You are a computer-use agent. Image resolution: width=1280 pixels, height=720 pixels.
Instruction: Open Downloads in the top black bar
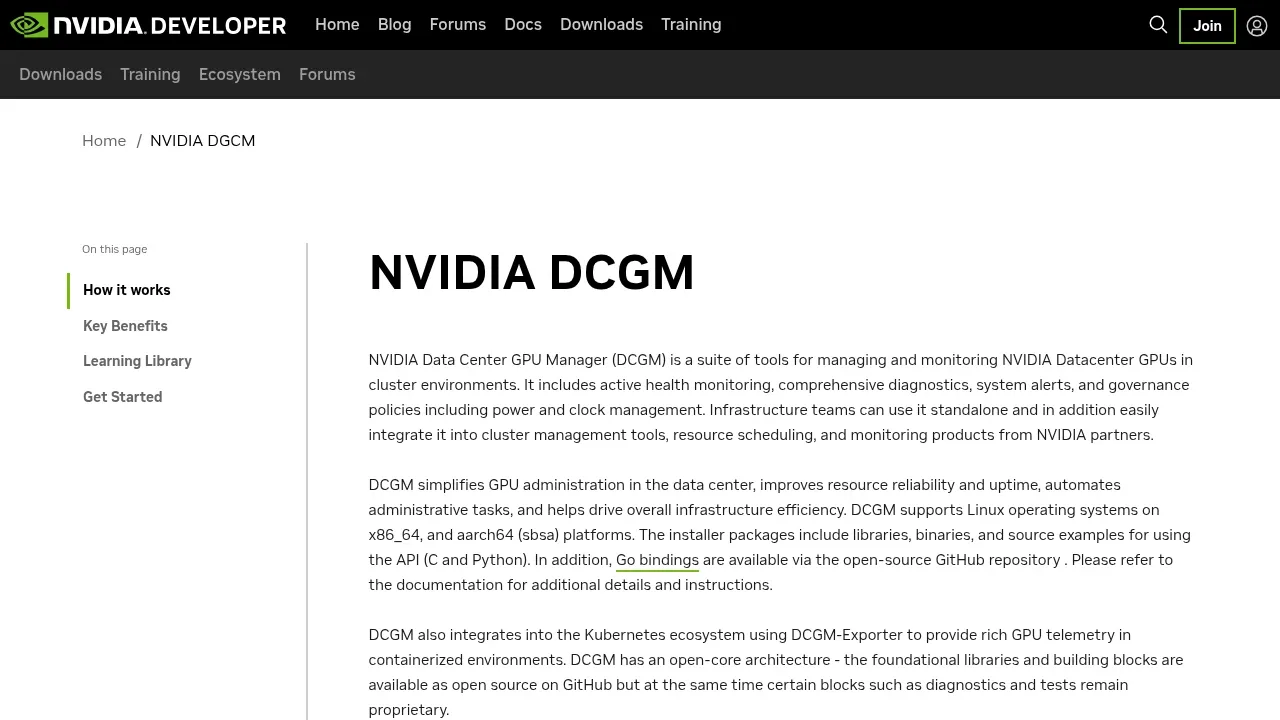[x=601, y=25]
